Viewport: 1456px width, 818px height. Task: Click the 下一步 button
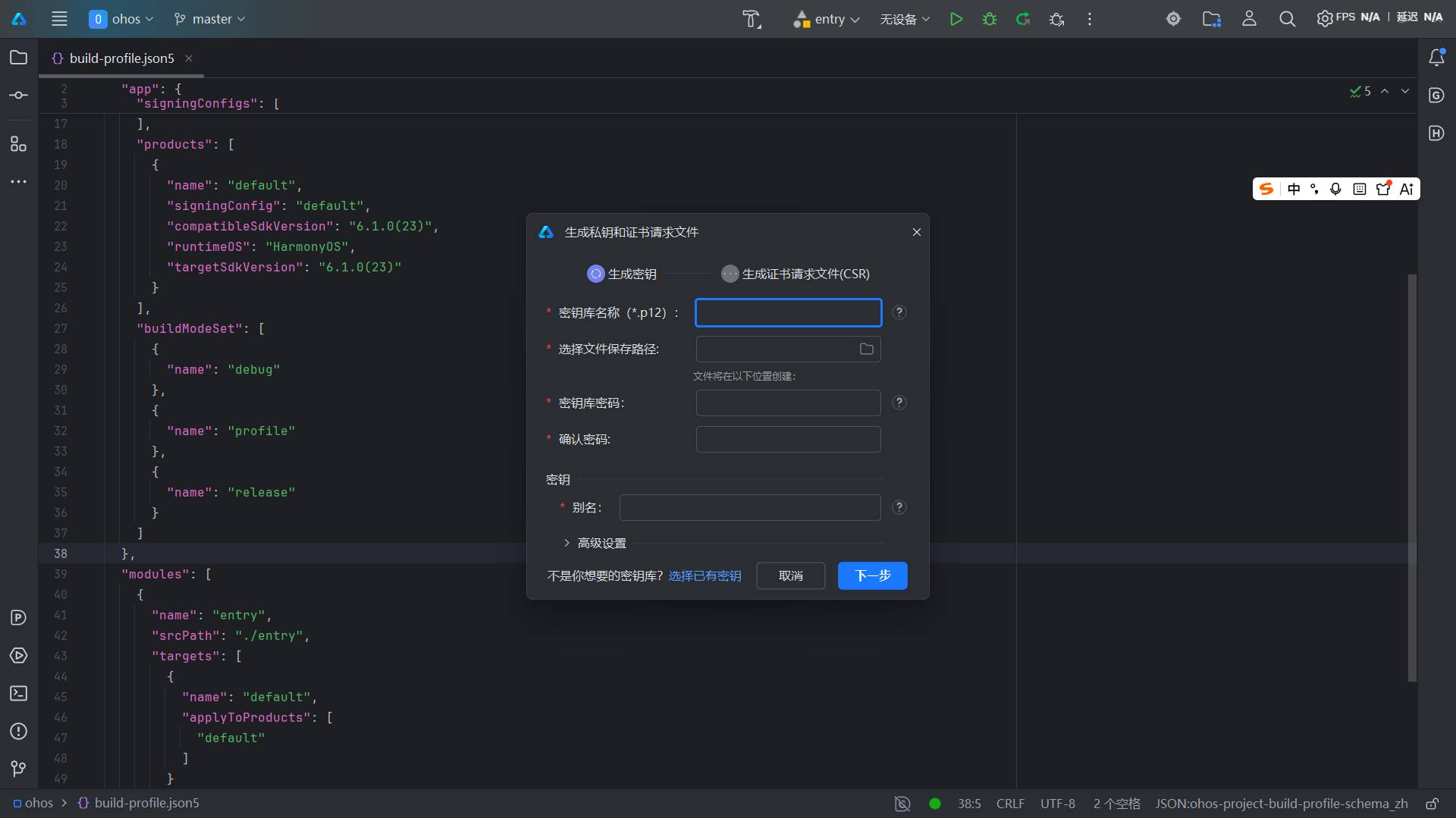873,575
